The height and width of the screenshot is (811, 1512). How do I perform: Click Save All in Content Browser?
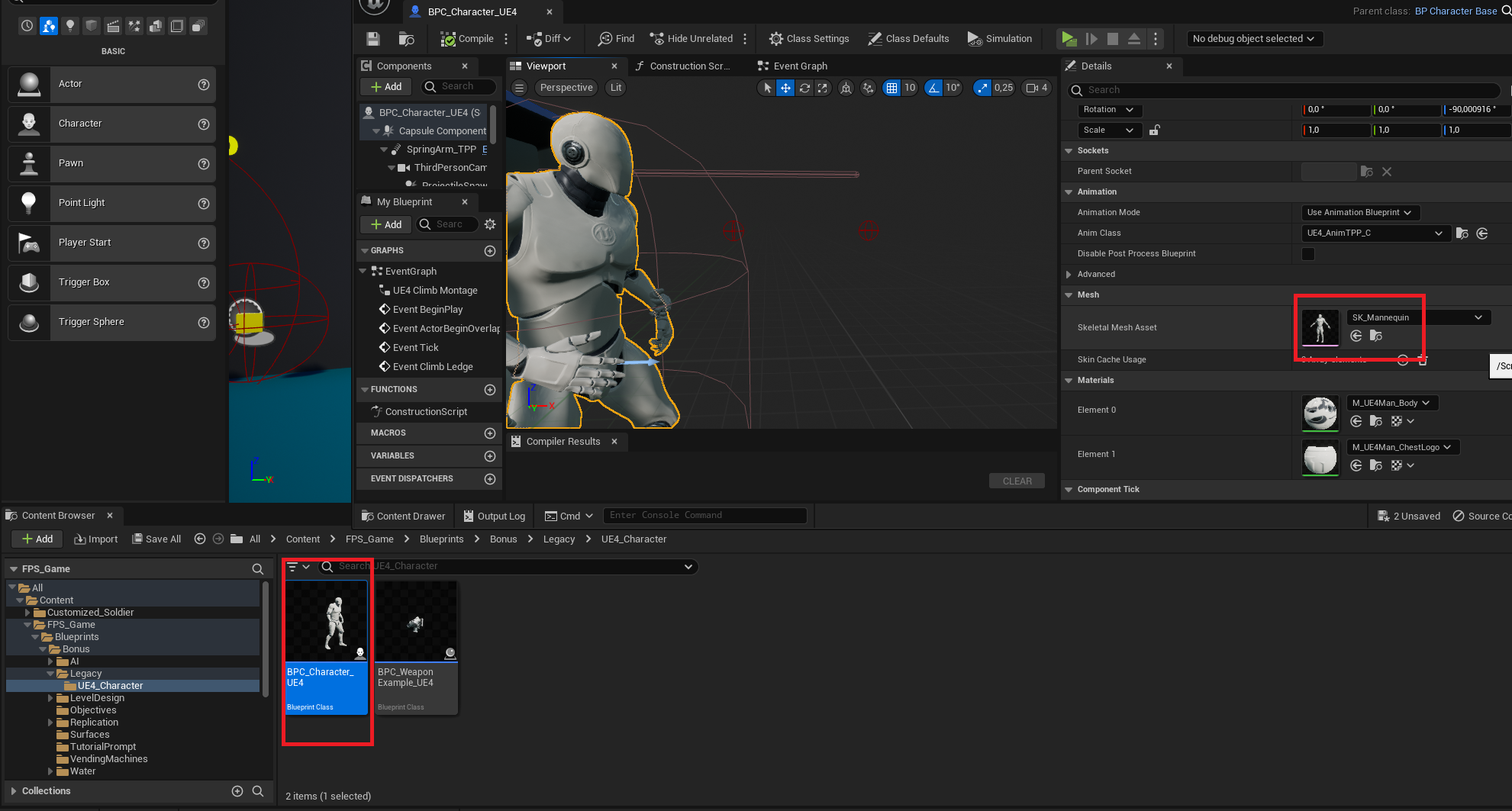pyautogui.click(x=156, y=539)
